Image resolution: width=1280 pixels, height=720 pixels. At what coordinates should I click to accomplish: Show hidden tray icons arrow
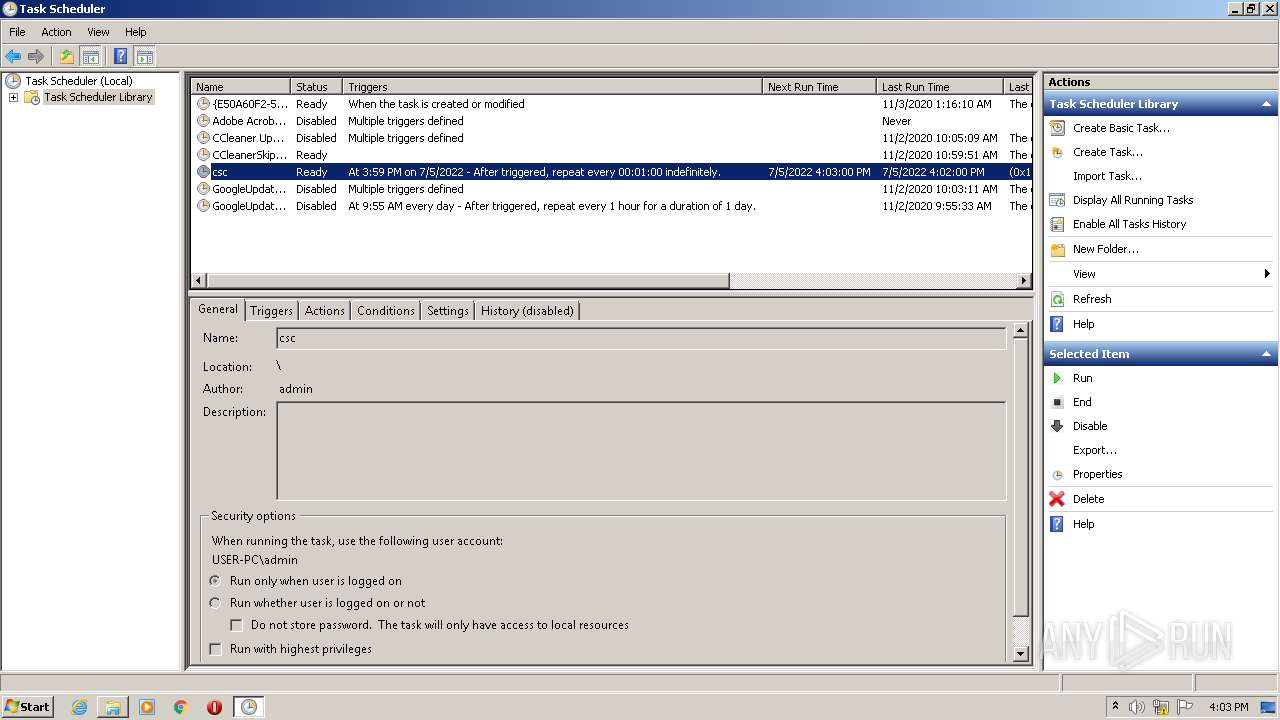click(1115, 707)
